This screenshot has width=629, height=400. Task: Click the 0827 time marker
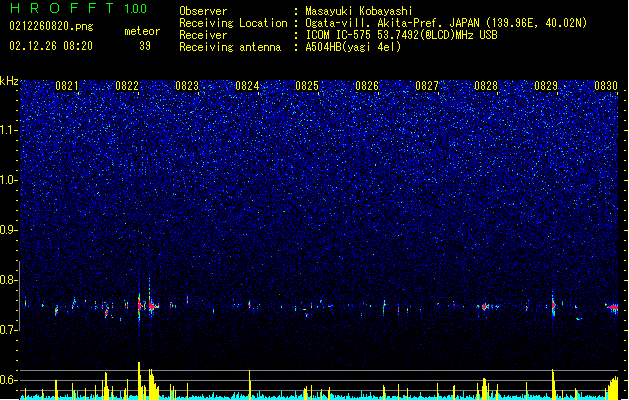pyautogui.click(x=427, y=86)
